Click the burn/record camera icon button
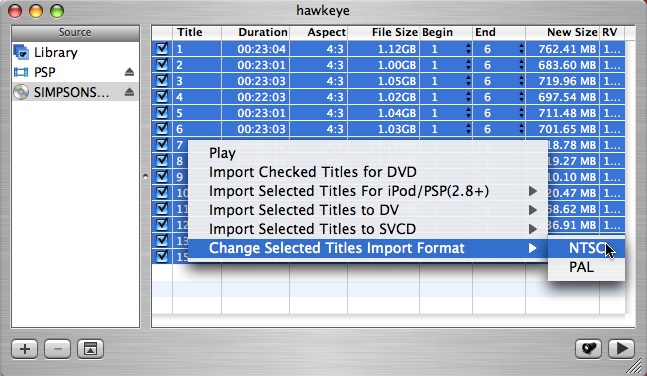The height and width of the screenshot is (376, 647). [588, 348]
